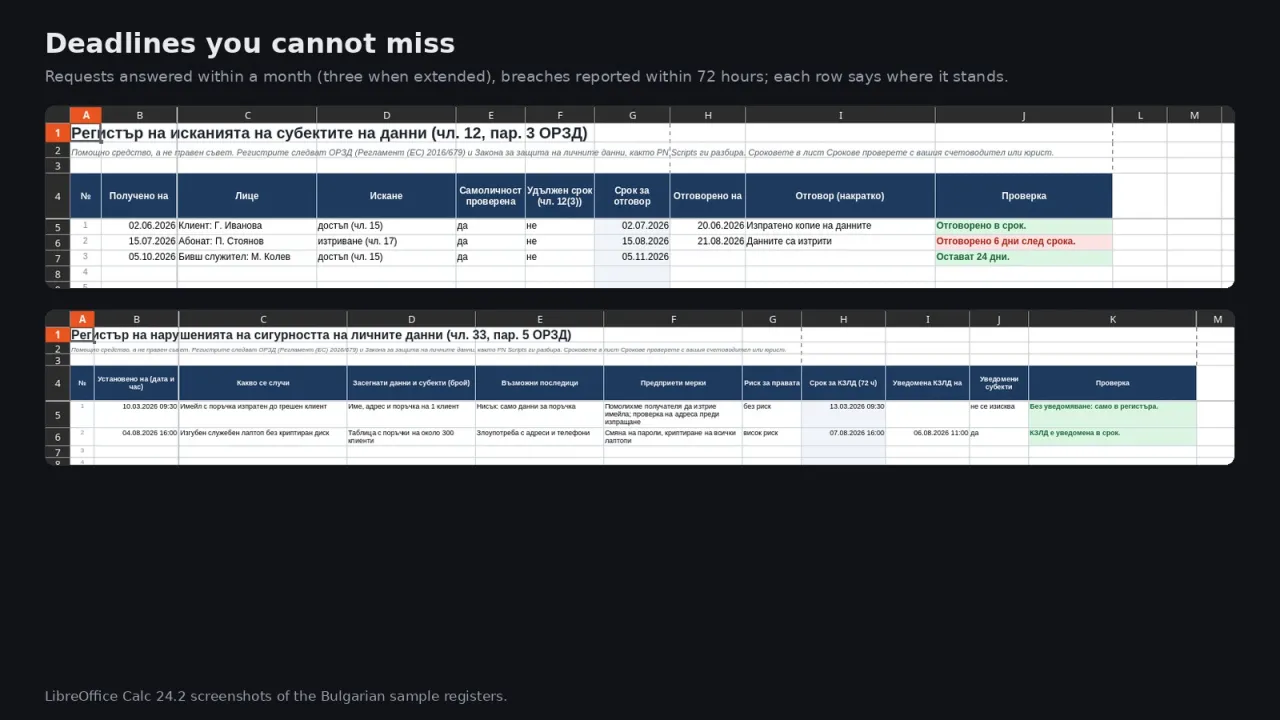Click status 'Без уведомяване: само в регистъра.'
This screenshot has height=720, width=1280.
(1112, 414)
